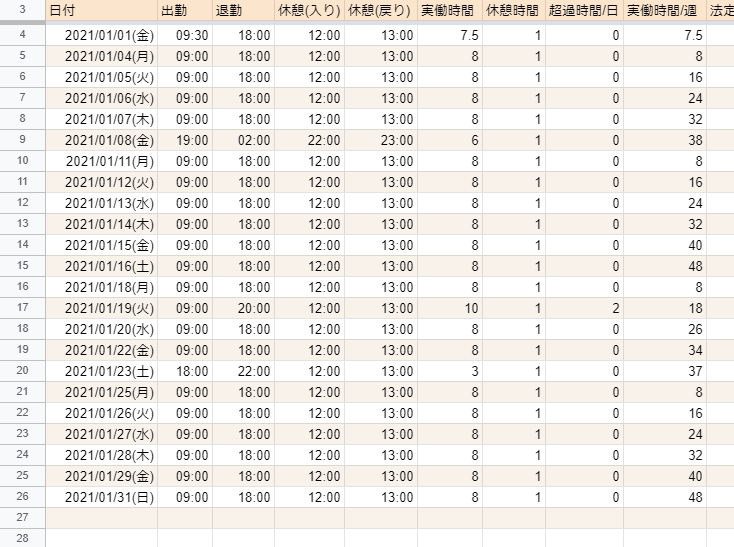This screenshot has width=734, height=547.
Task: Click the 48 weekly hours cell in row 15
Action: click(x=665, y=266)
